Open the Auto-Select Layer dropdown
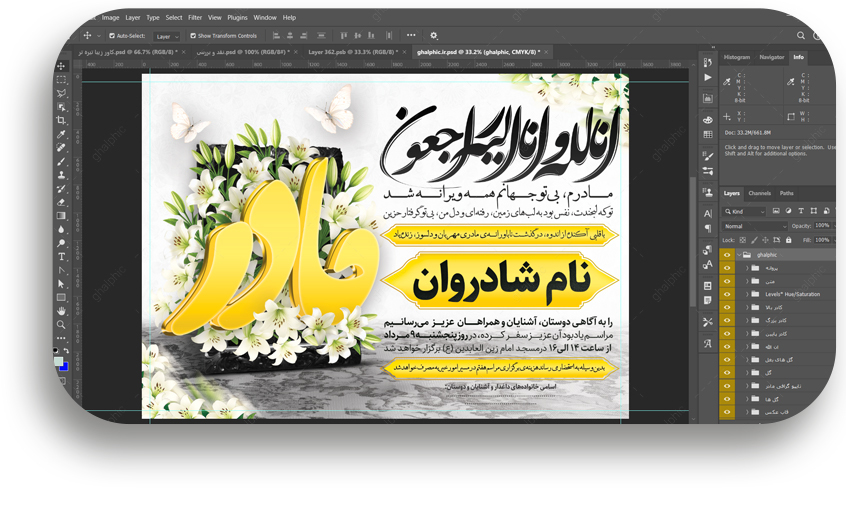The image size is (846, 513). click(166, 35)
